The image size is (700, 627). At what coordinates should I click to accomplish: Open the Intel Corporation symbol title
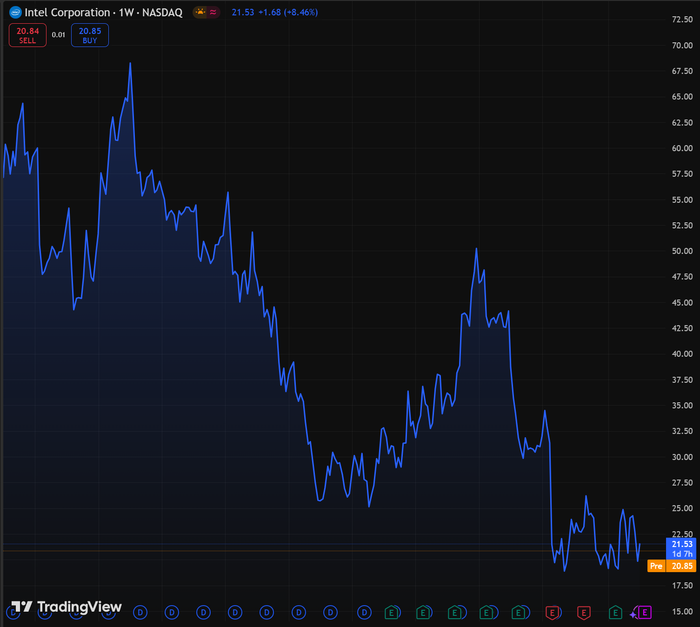click(103, 13)
